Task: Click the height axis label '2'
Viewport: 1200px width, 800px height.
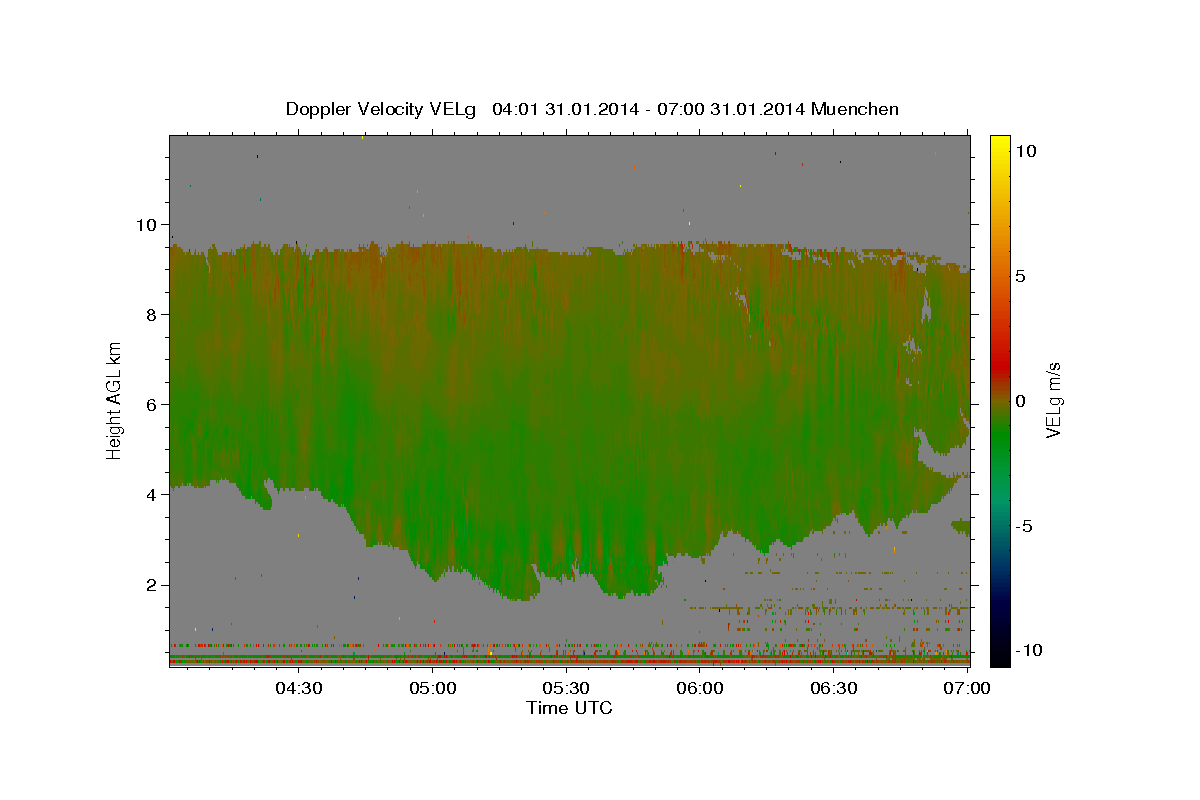Action: 149,585
